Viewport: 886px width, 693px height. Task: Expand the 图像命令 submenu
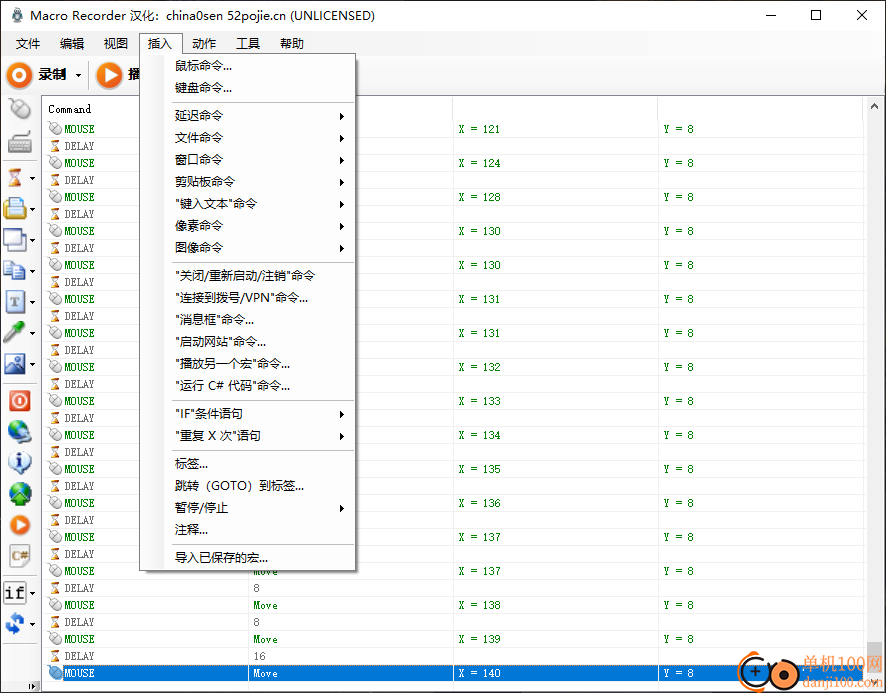pos(247,248)
